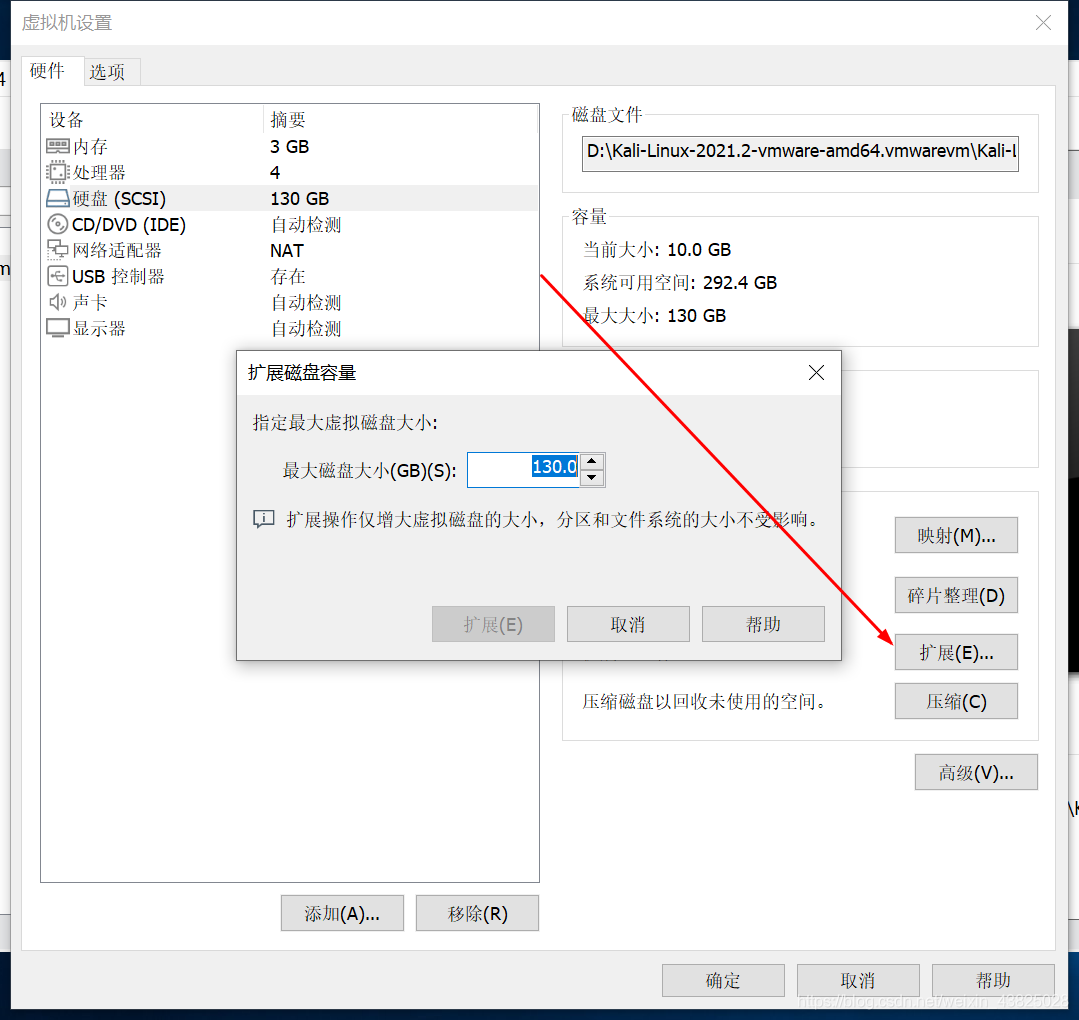Increase max disk size with up arrow
Screen dimensions: 1079x1020
[x=592, y=461]
